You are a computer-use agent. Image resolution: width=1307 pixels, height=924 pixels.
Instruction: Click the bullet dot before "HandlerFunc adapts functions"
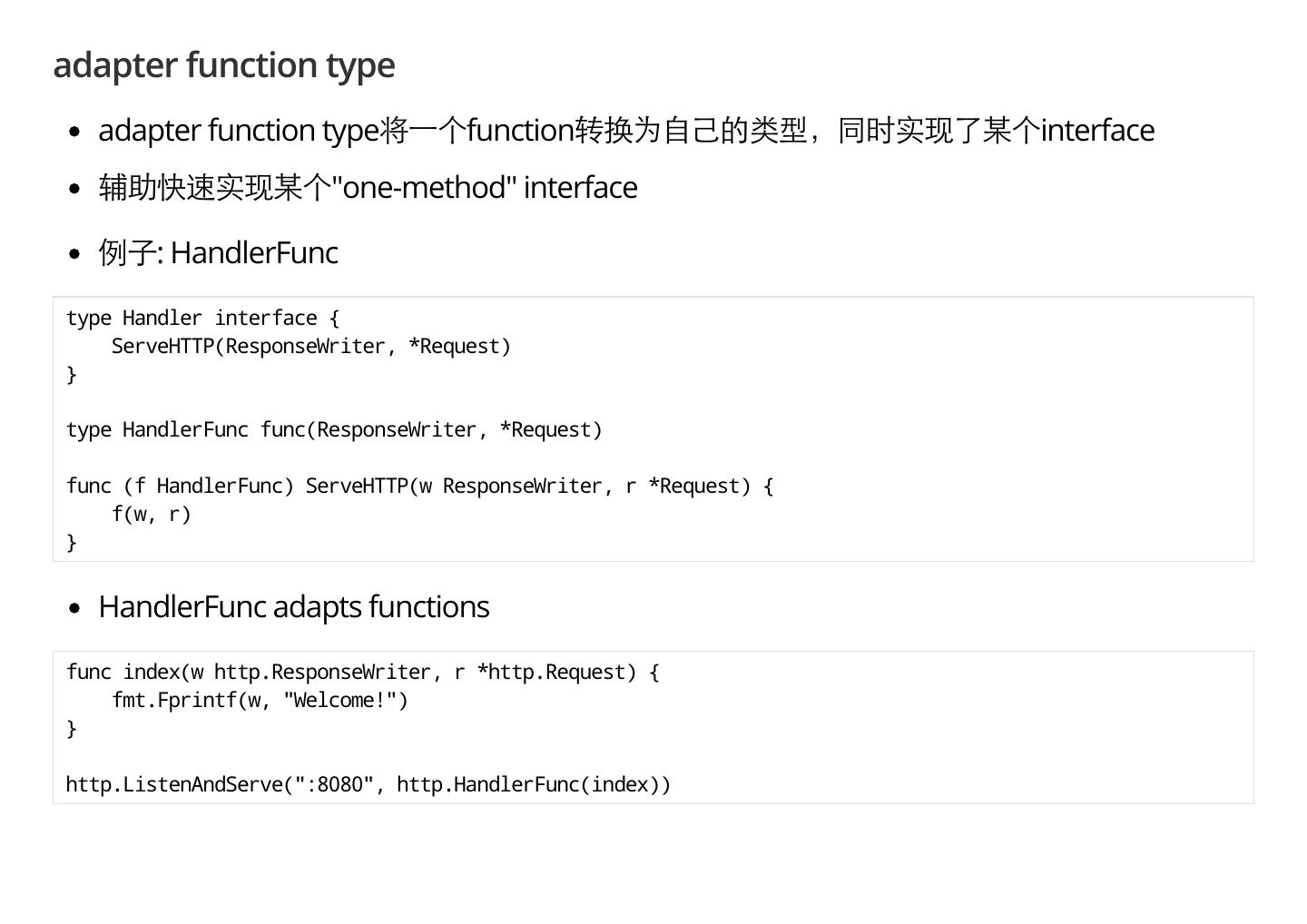pos(74,608)
